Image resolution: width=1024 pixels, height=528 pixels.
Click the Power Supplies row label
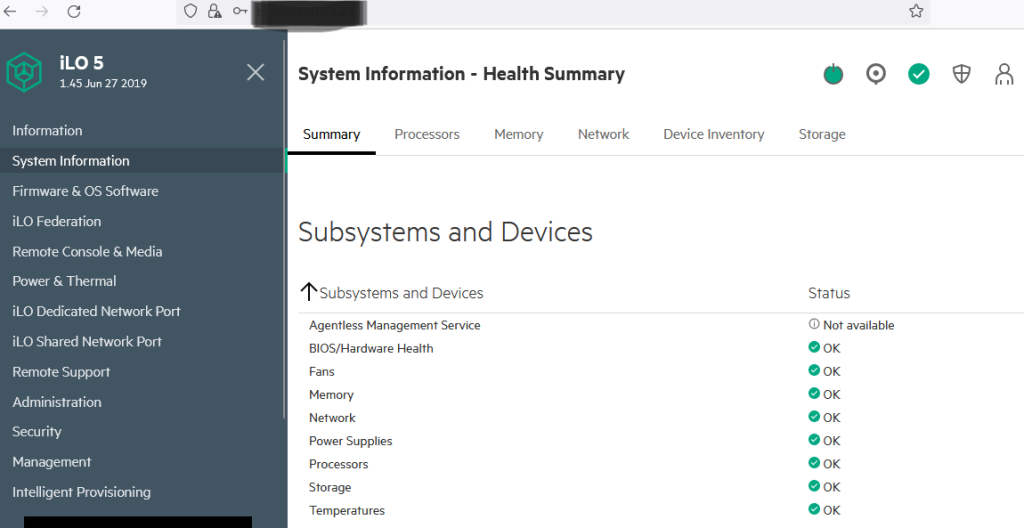click(351, 440)
